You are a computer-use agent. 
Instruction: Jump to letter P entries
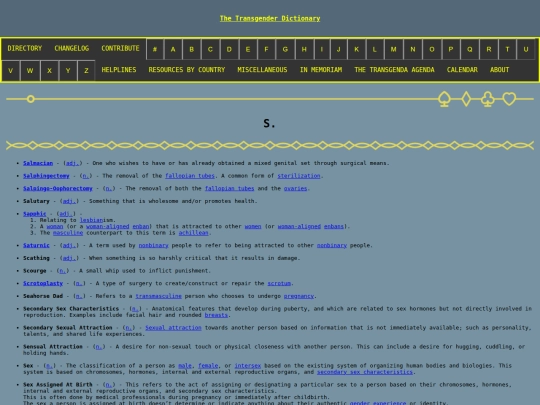pyautogui.click(x=450, y=49)
